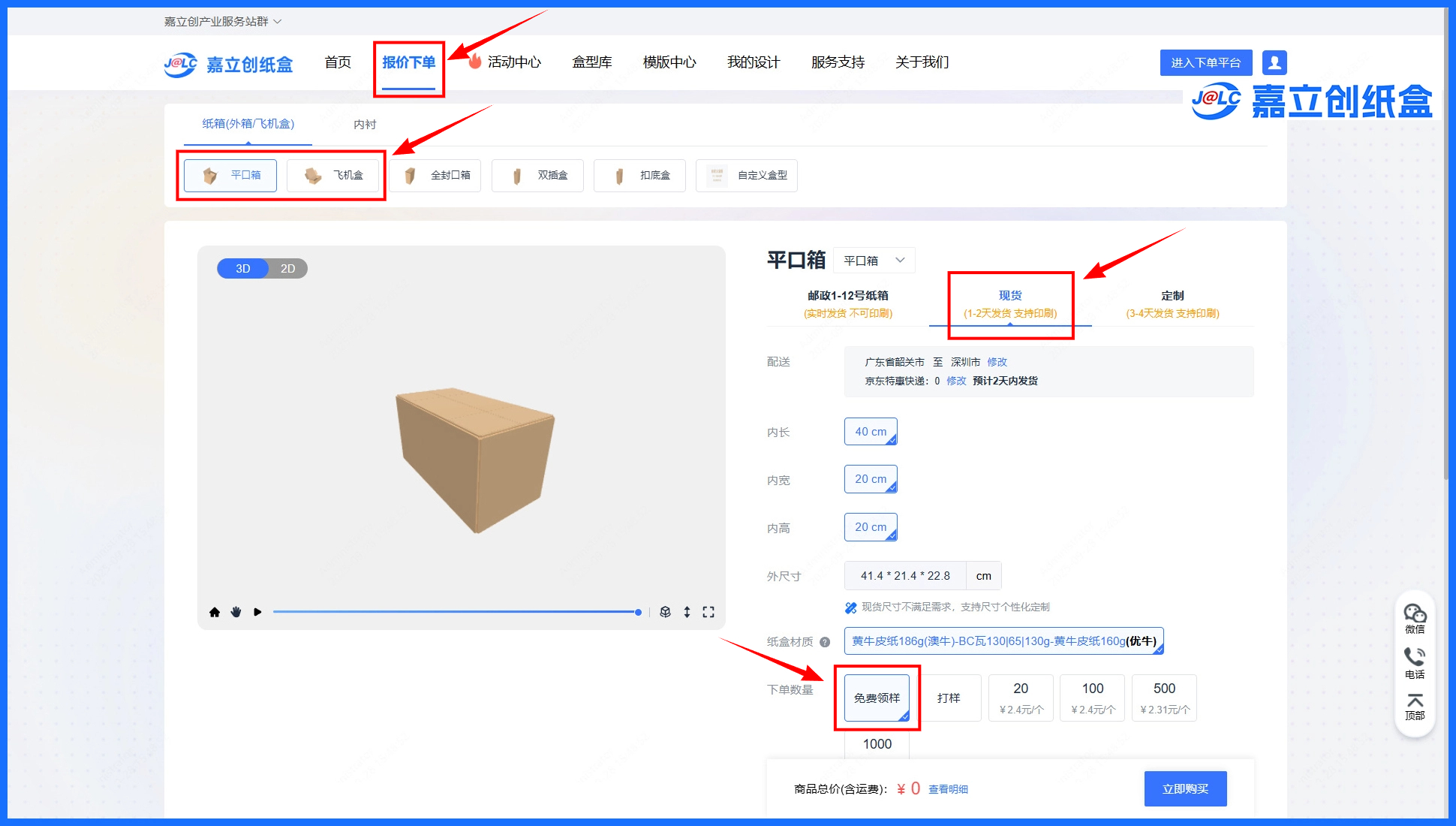Choose the 100 quantity option
The width and height of the screenshot is (1456, 826).
pyautogui.click(x=1092, y=698)
